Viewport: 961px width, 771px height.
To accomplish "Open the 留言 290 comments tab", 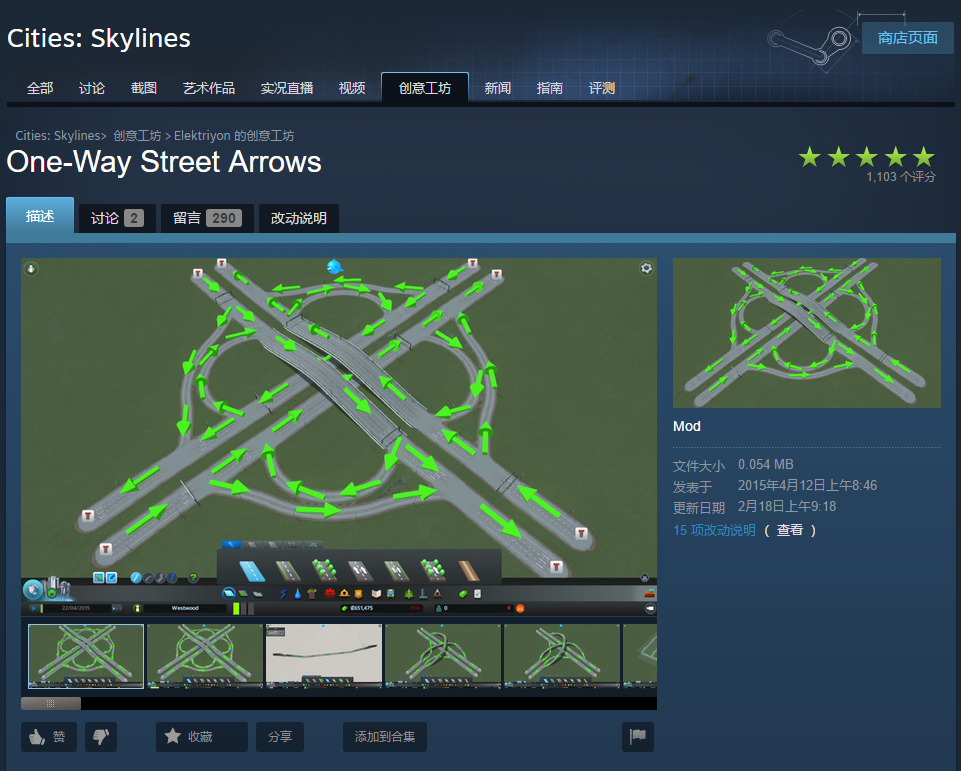I will click(x=207, y=218).
